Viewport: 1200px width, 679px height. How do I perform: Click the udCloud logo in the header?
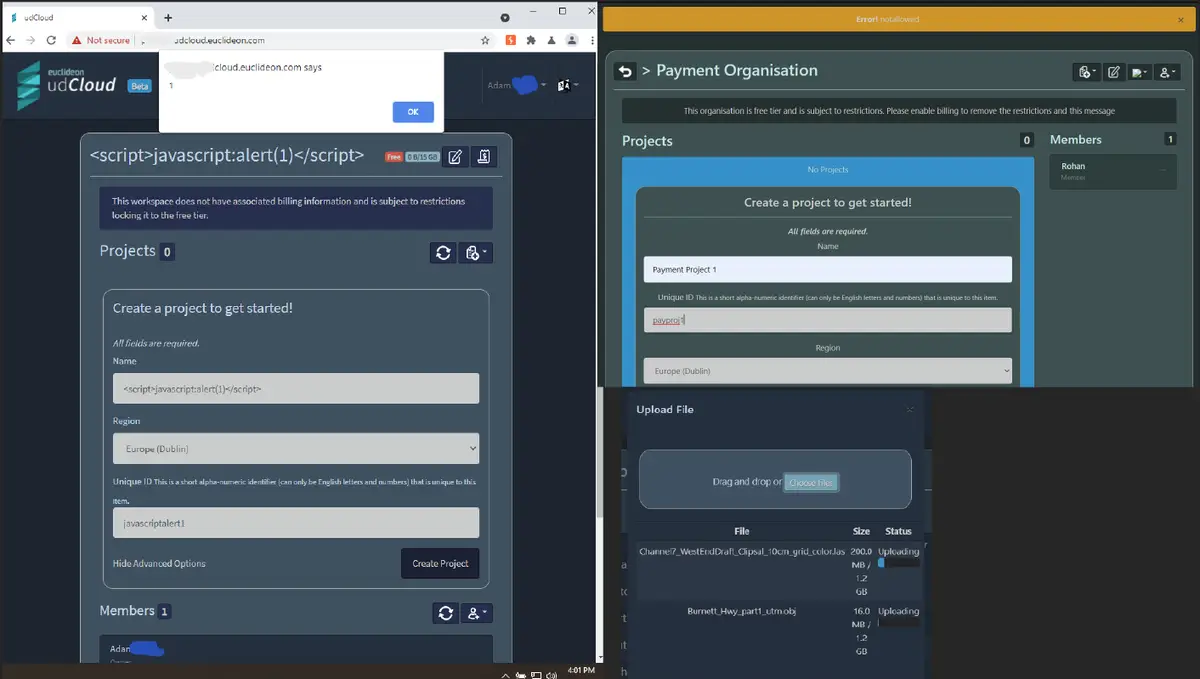tap(67, 85)
